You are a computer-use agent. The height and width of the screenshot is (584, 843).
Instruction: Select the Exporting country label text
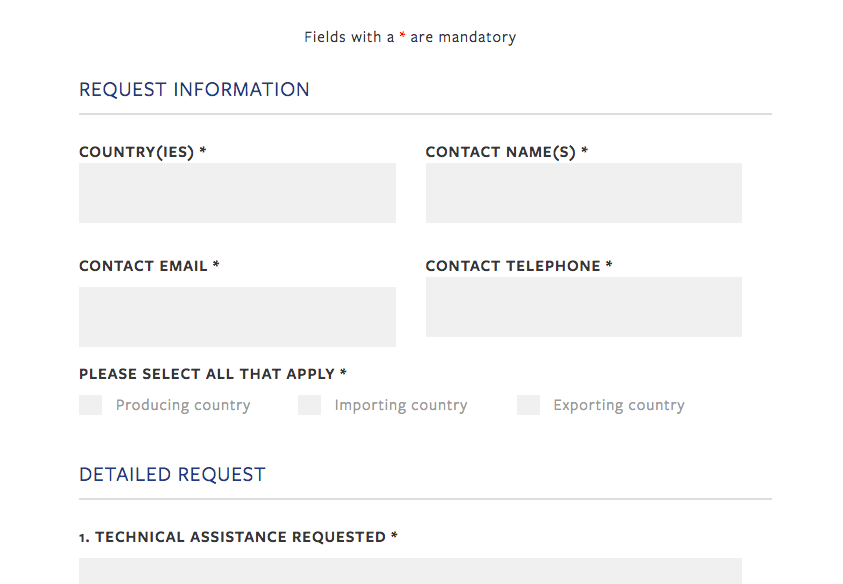[x=618, y=405]
